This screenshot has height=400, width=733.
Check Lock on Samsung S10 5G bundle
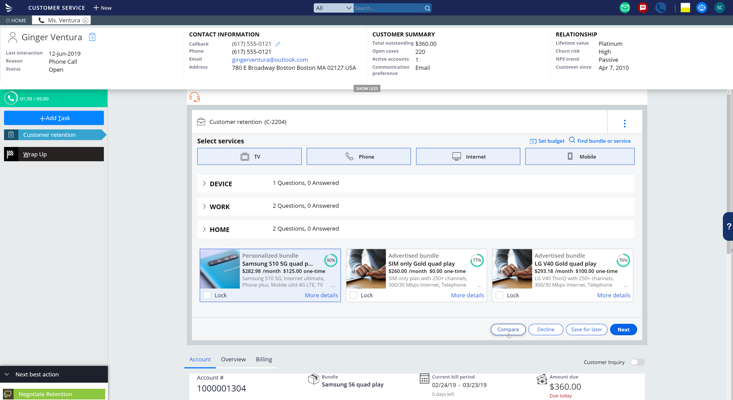(208, 295)
